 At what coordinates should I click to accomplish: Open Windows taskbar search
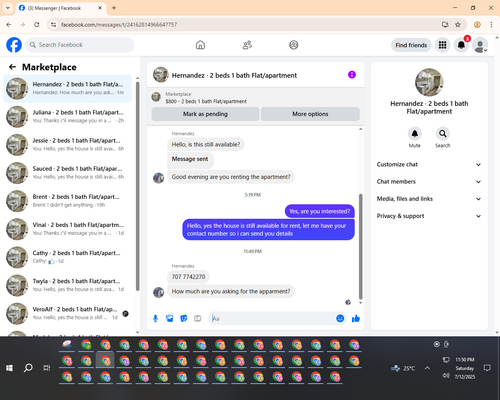click(28, 368)
